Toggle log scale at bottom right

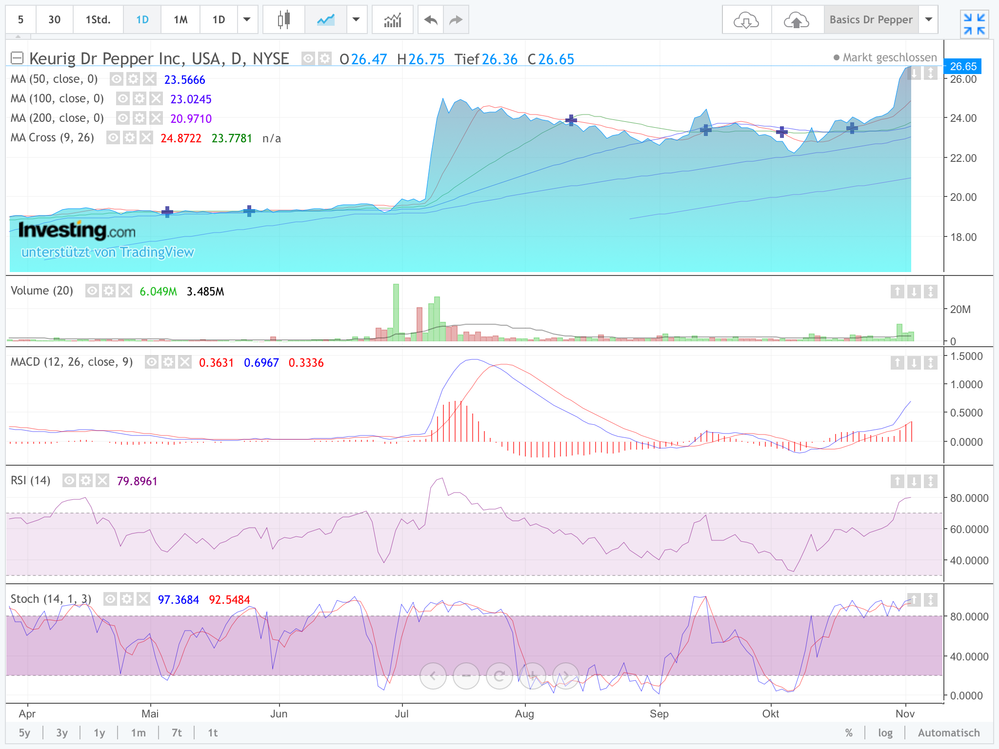tap(886, 733)
